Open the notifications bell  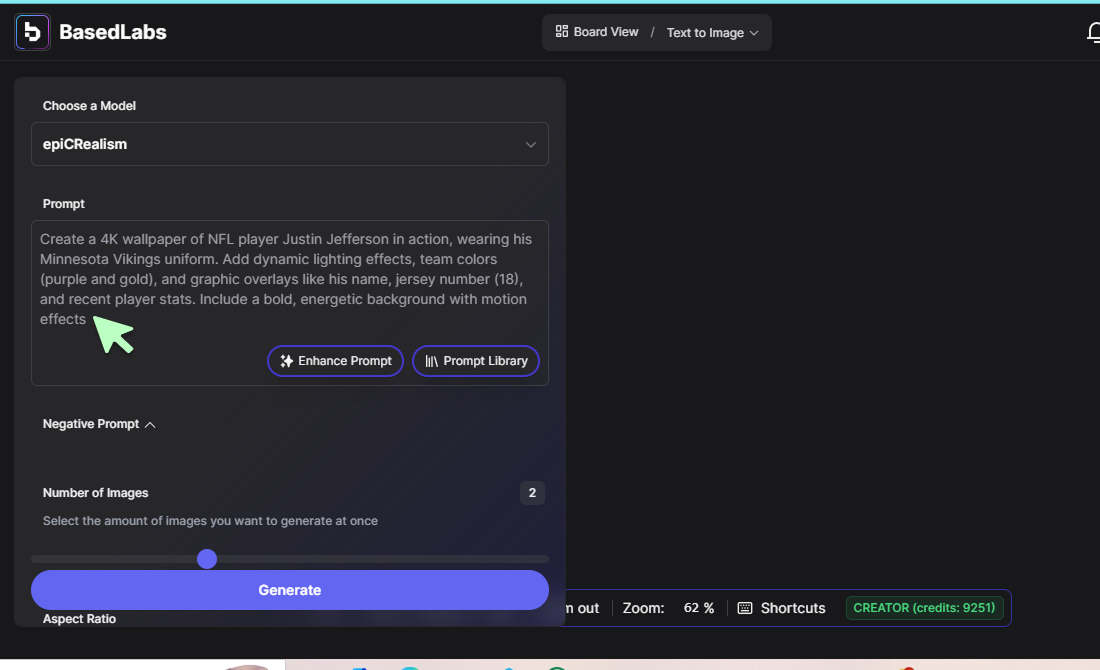tap(1094, 32)
